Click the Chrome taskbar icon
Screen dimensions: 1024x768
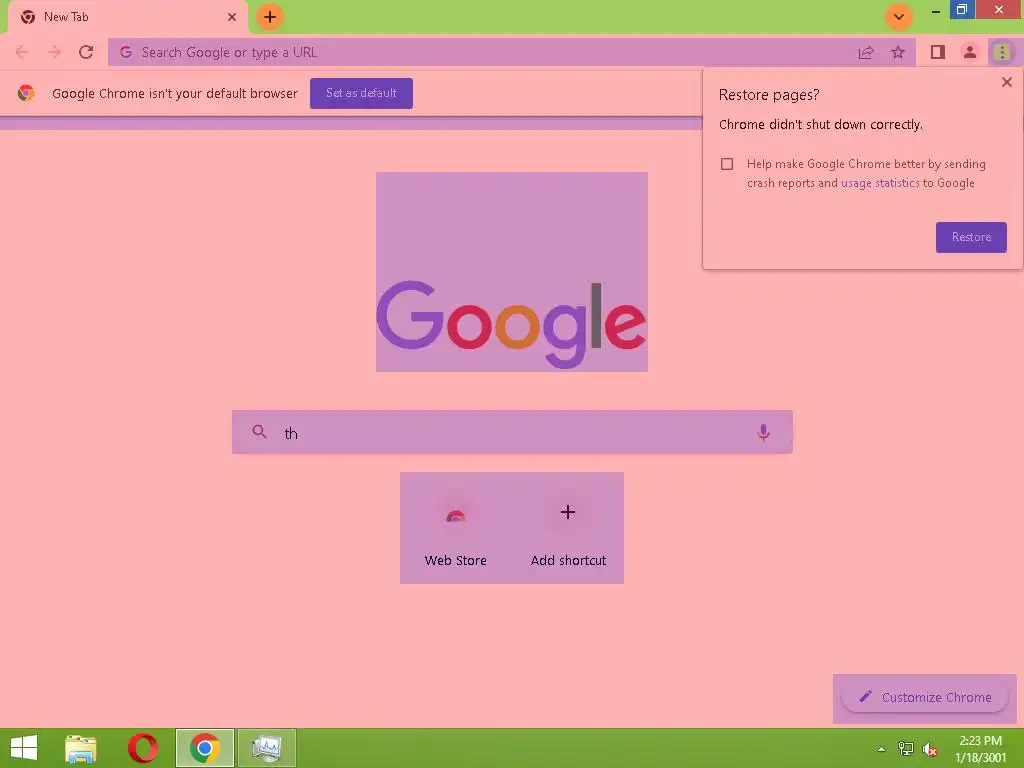(x=205, y=748)
